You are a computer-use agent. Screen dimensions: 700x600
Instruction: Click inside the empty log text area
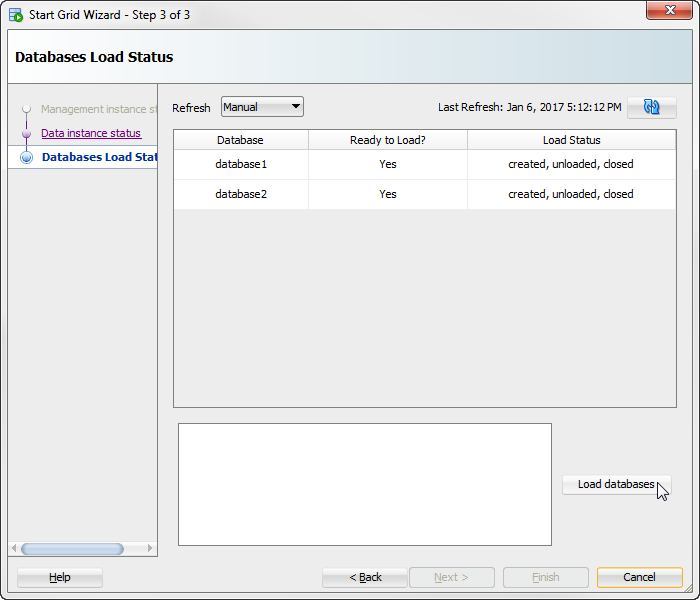tap(365, 484)
